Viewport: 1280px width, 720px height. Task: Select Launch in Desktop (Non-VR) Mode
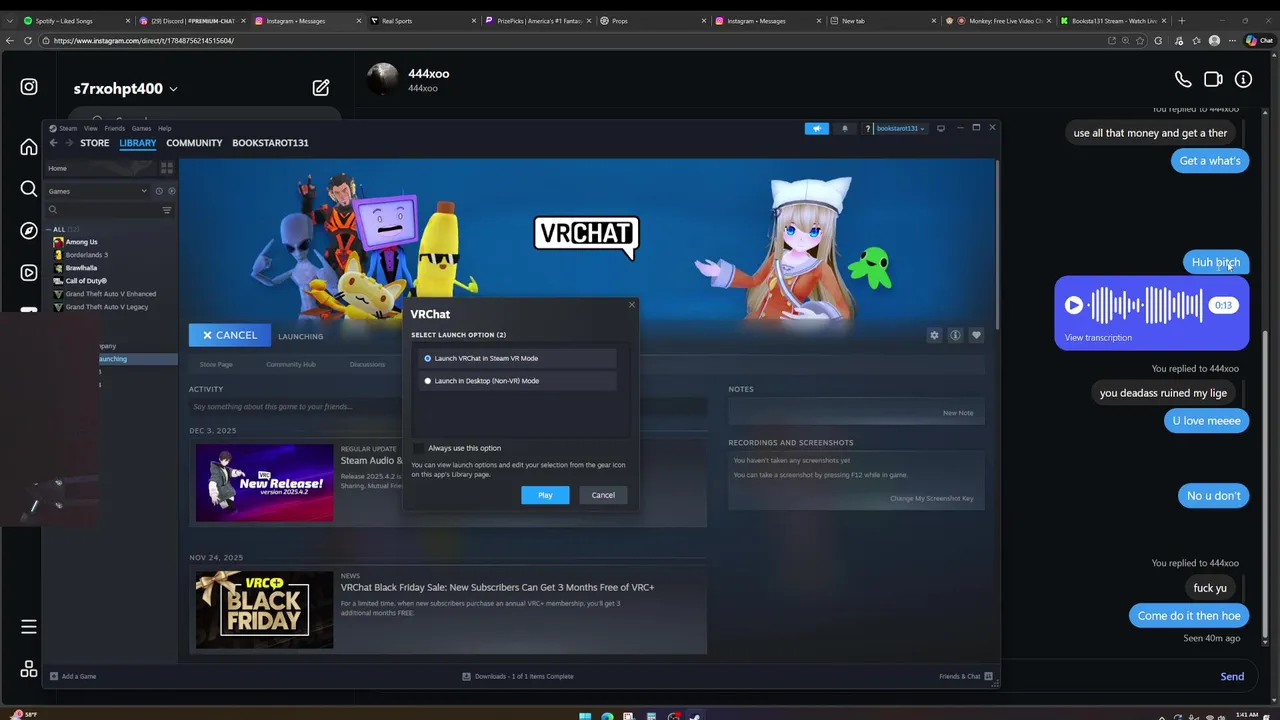(517, 381)
